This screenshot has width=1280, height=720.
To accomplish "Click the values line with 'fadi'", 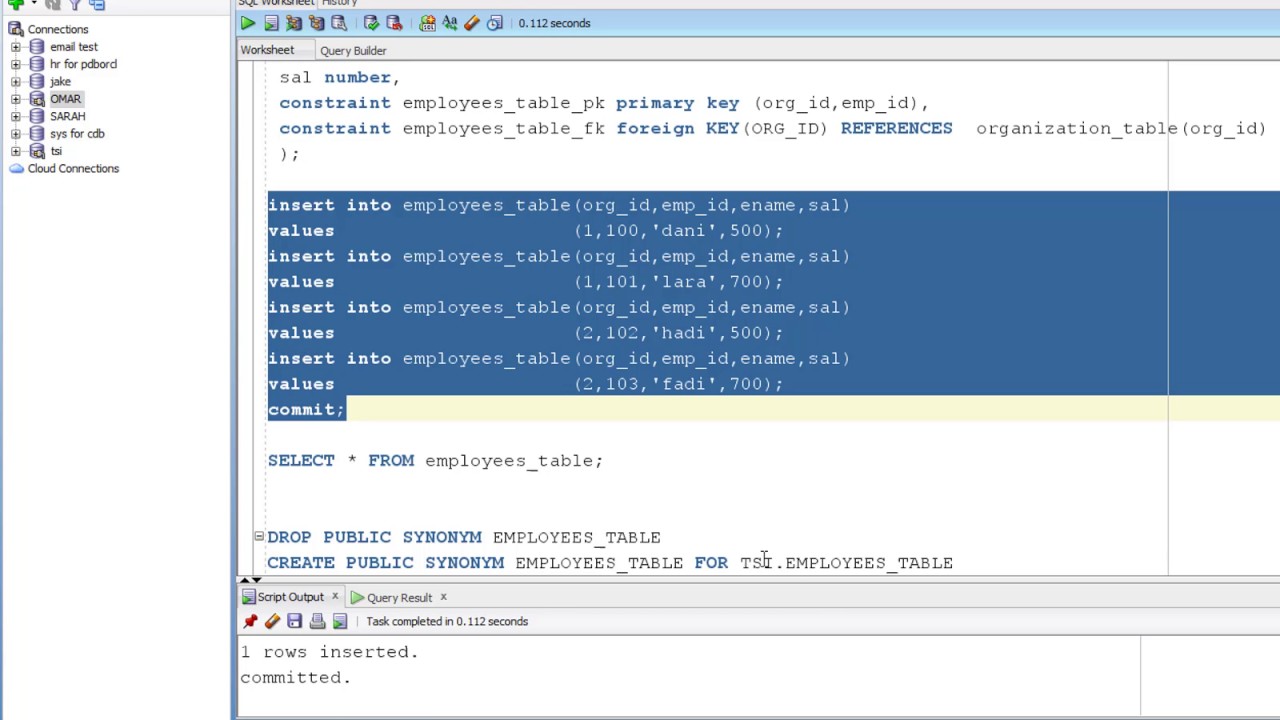I will (525, 384).
